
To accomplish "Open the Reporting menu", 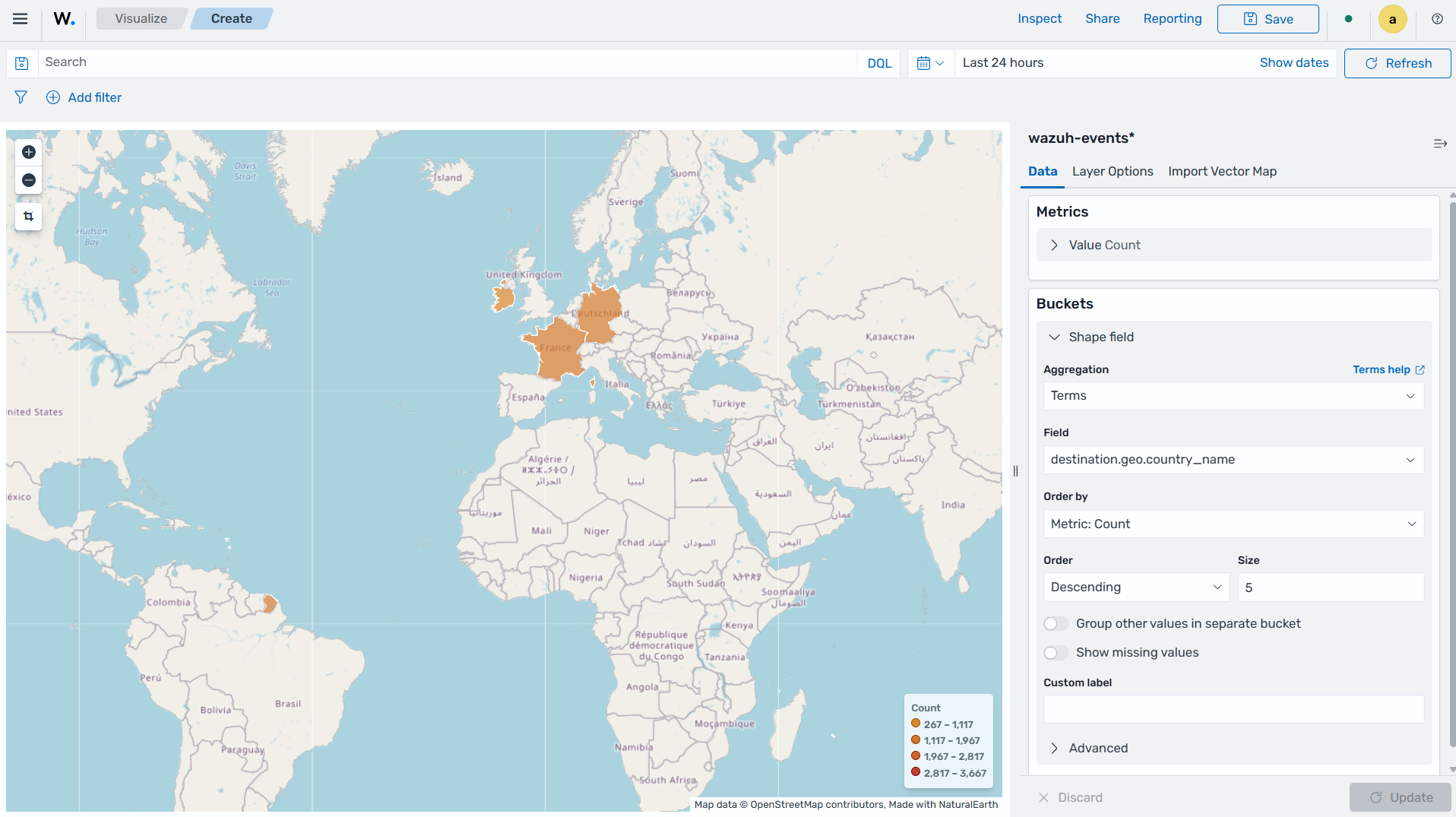I will (1173, 19).
